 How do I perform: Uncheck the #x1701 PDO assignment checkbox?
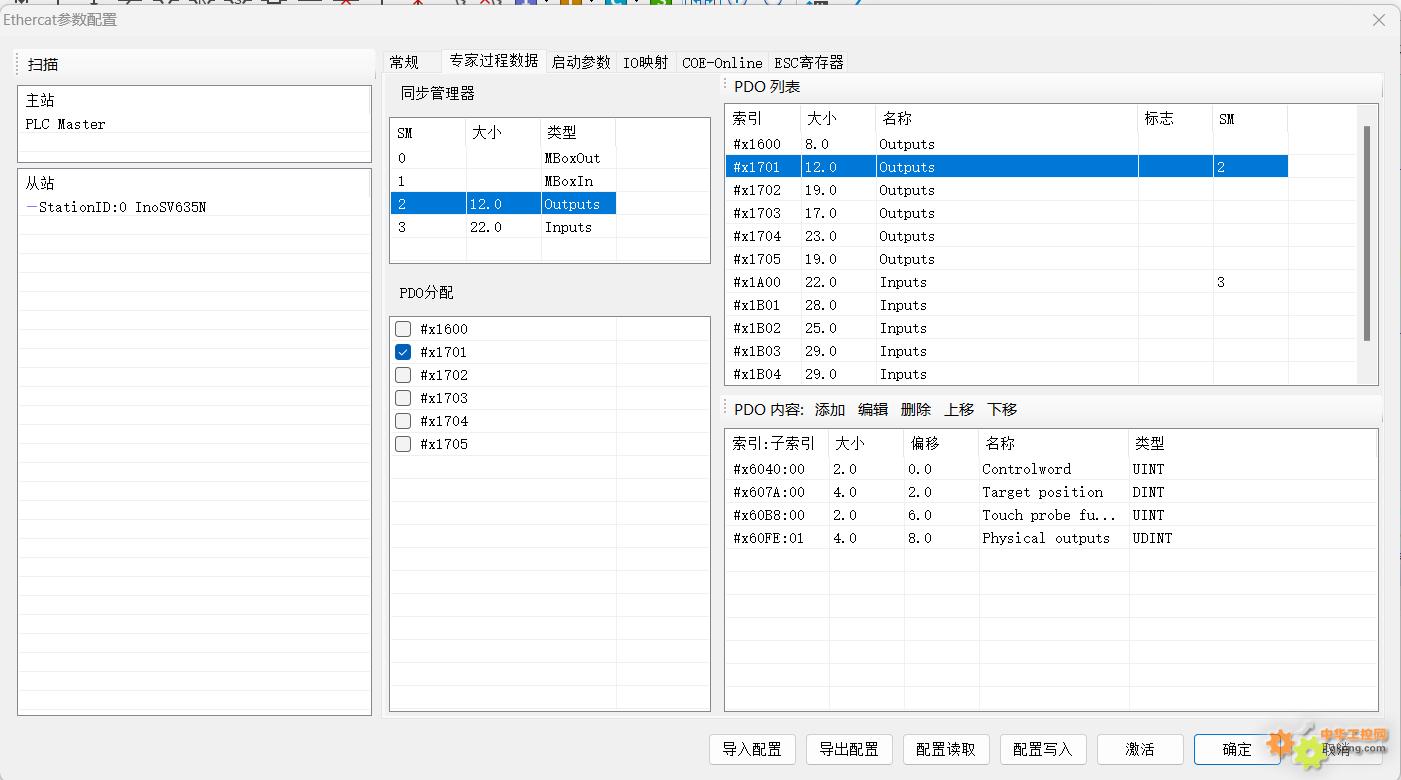(x=403, y=352)
